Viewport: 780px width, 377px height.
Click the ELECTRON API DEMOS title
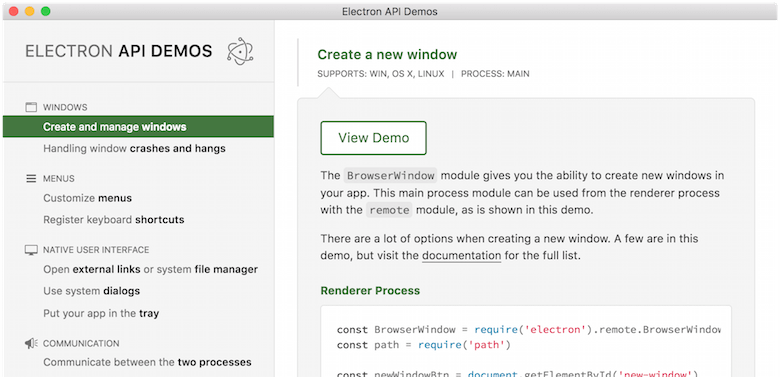119,51
